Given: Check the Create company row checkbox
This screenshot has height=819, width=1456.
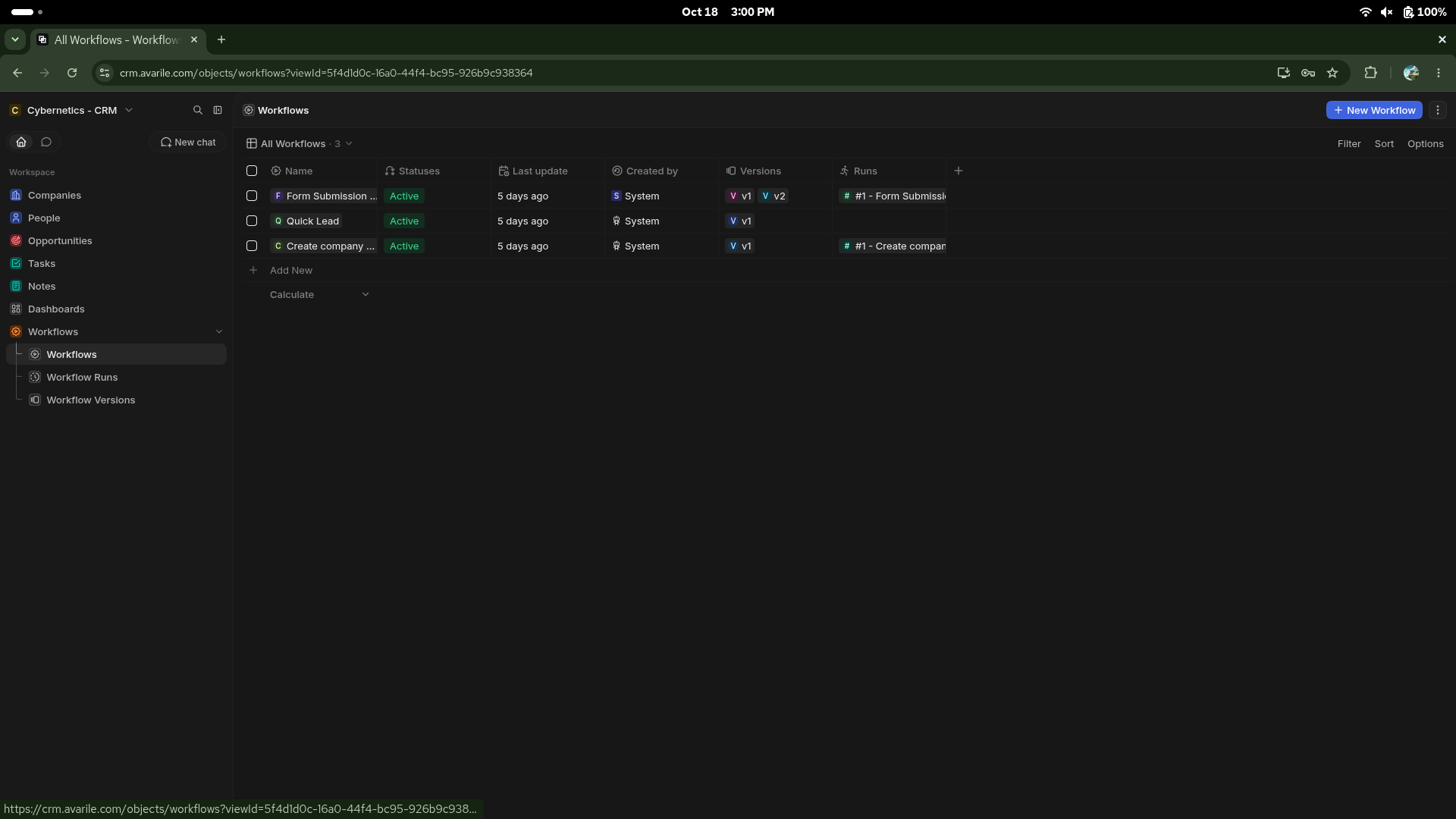Looking at the screenshot, I should pos(252,246).
